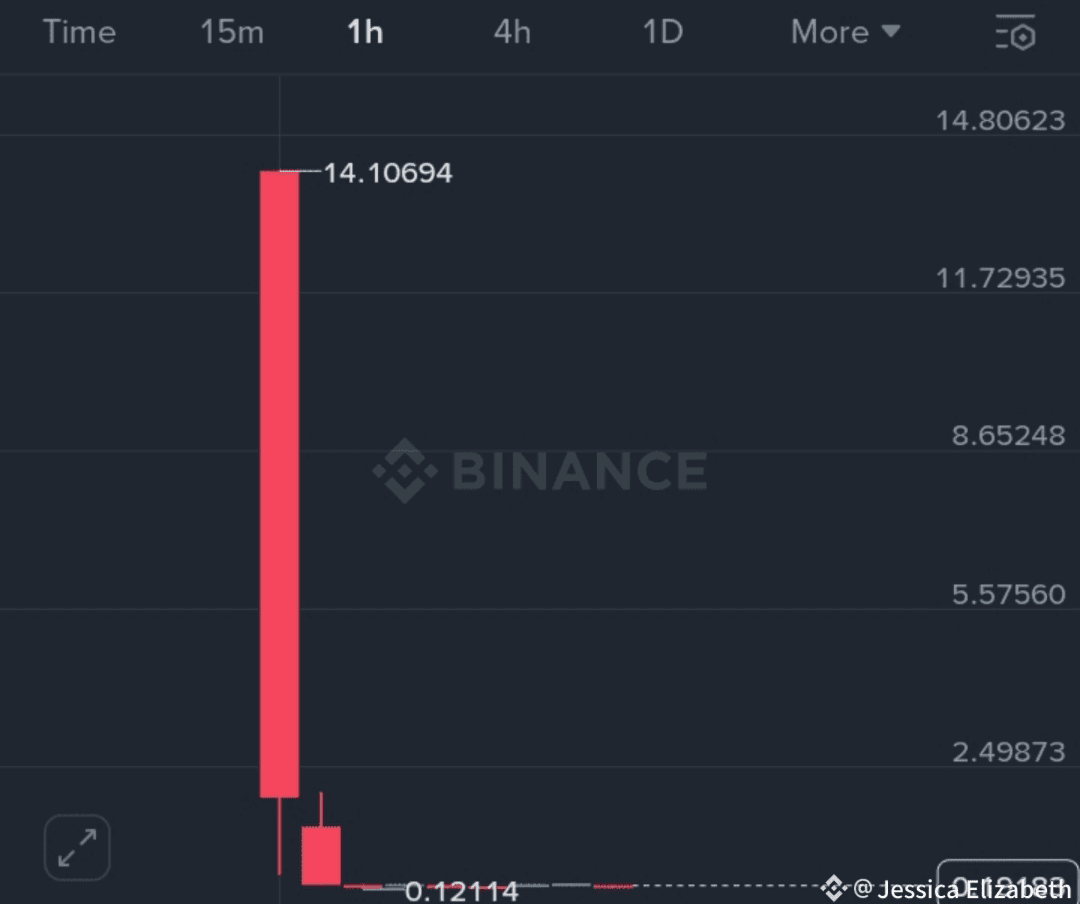Expand chart to fullscreen
This screenshot has width=1080, height=904.
(77, 848)
